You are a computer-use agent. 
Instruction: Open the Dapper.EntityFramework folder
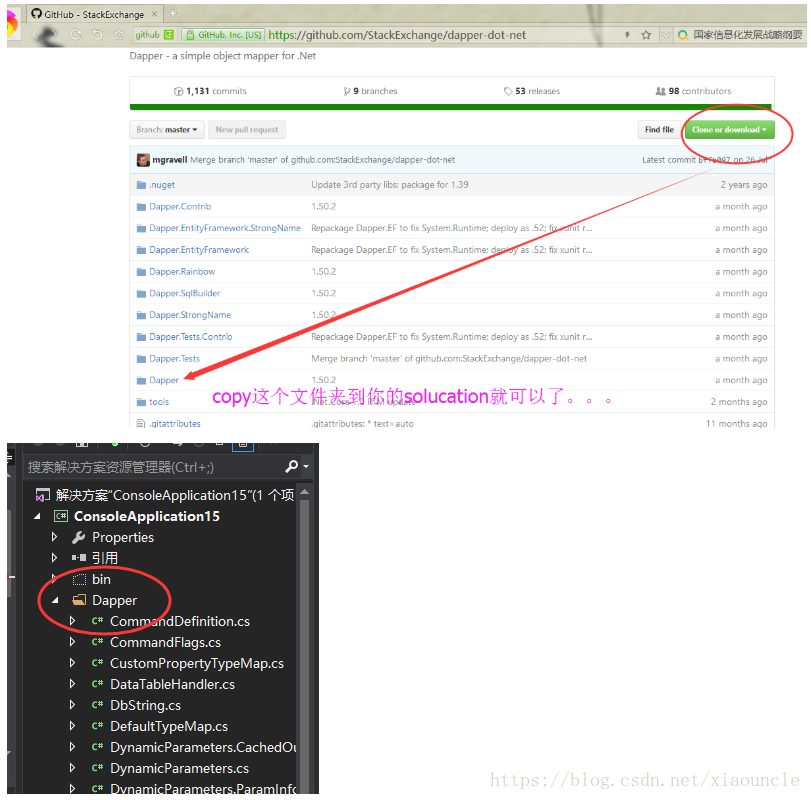199,250
